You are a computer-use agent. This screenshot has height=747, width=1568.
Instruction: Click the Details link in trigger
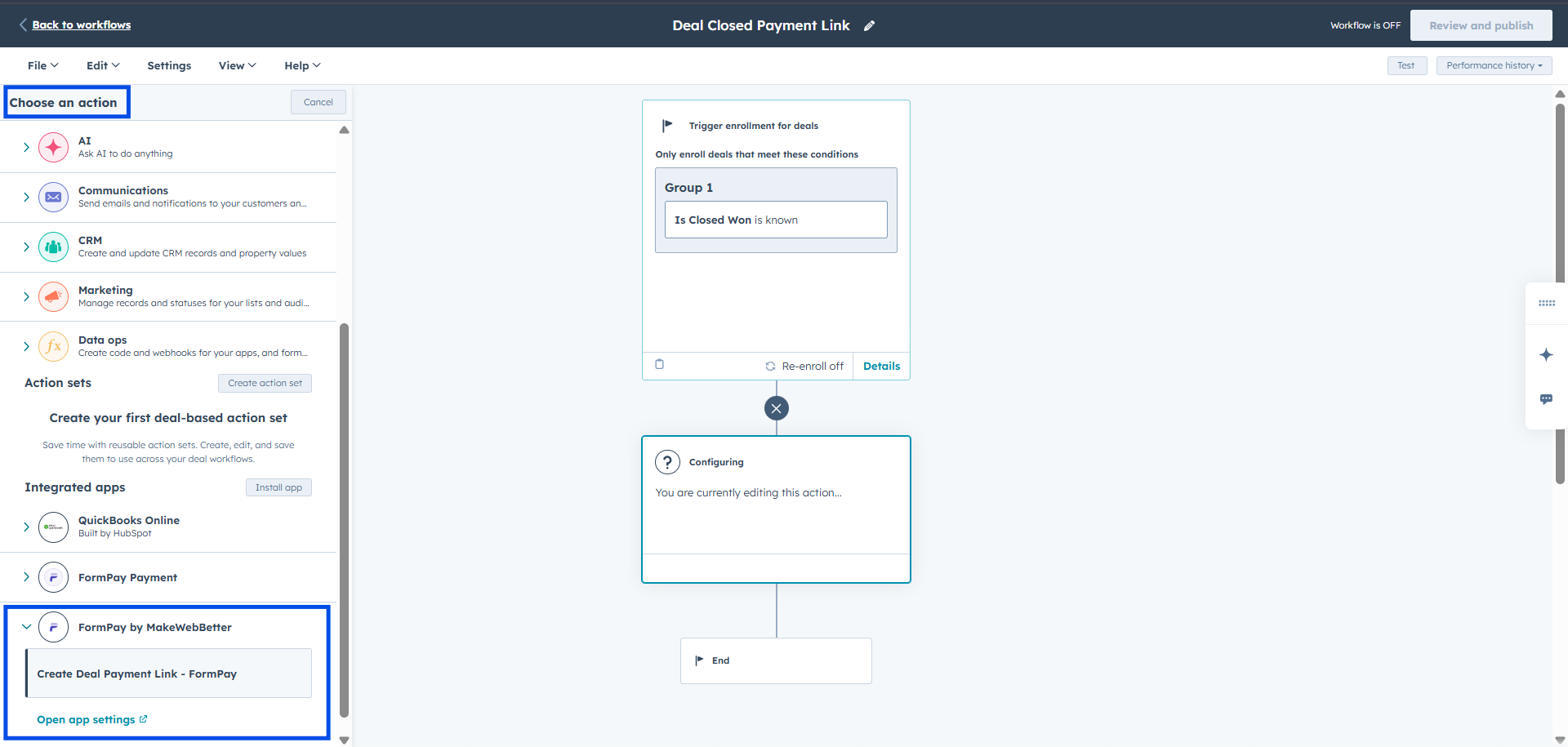point(881,366)
